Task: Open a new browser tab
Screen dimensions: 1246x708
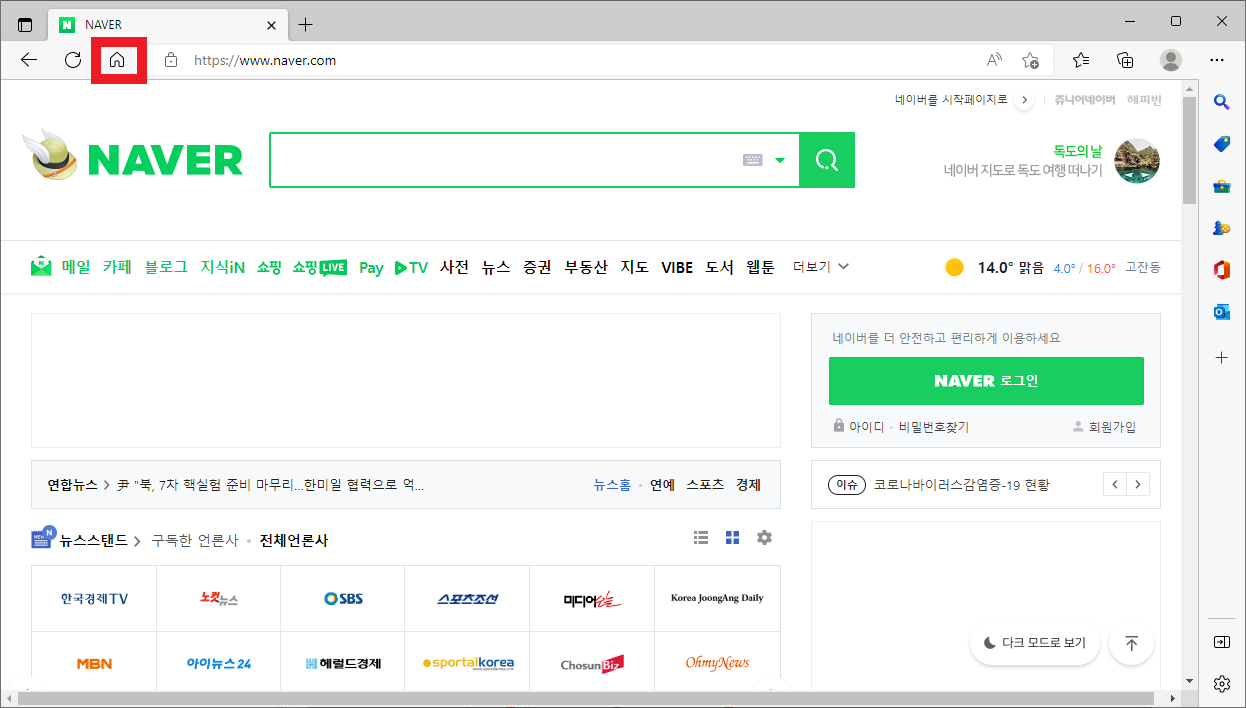Action: click(306, 24)
